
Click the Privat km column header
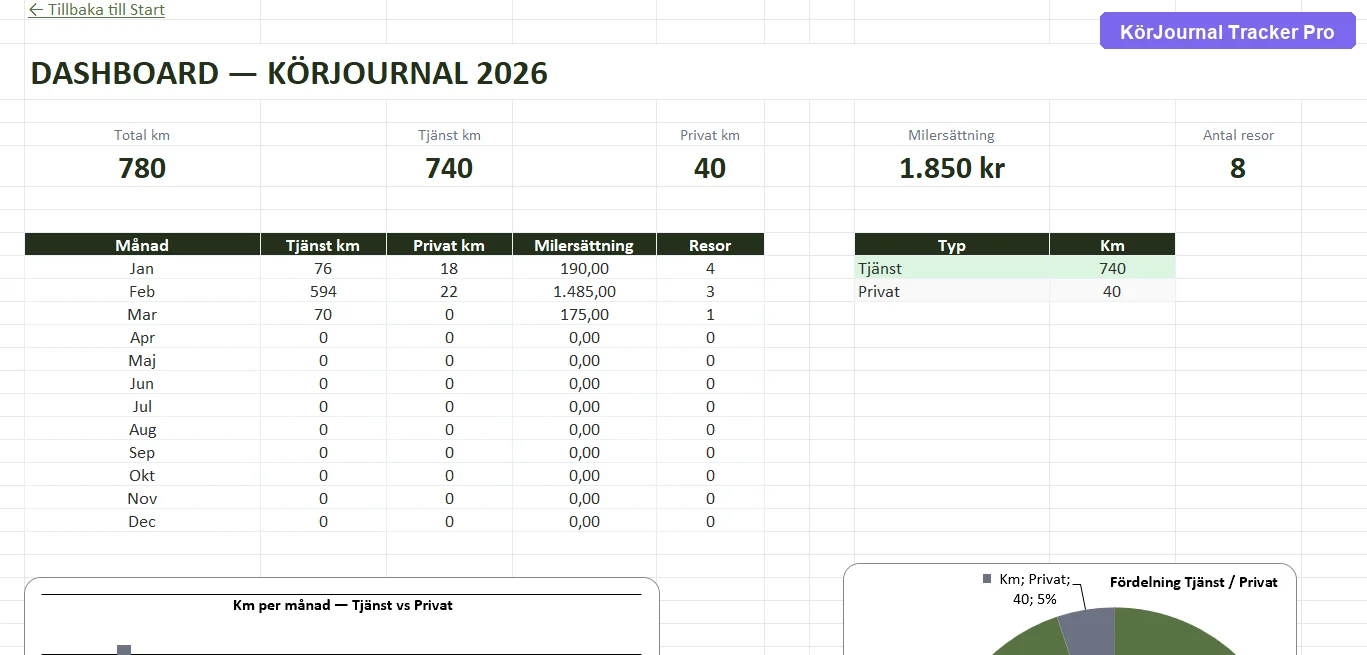coord(449,245)
